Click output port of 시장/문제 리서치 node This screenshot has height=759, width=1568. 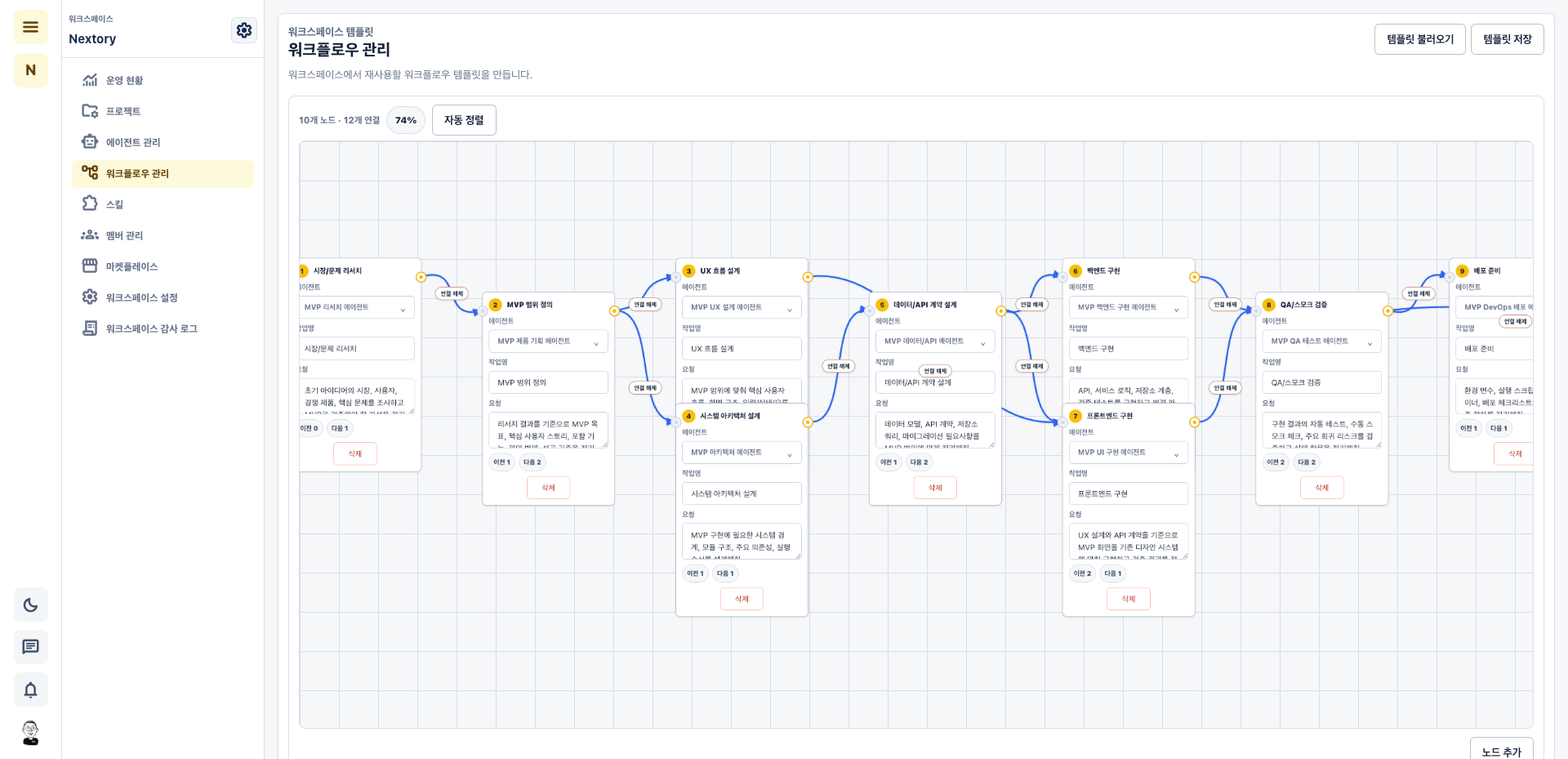[421, 277]
